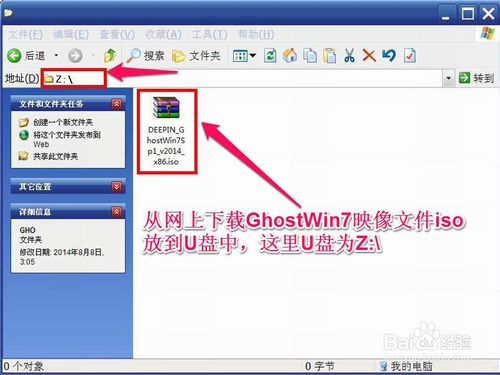The image size is (500, 375).
Task: Toggle the Folders (文件夹) pane button
Action: coord(196,56)
